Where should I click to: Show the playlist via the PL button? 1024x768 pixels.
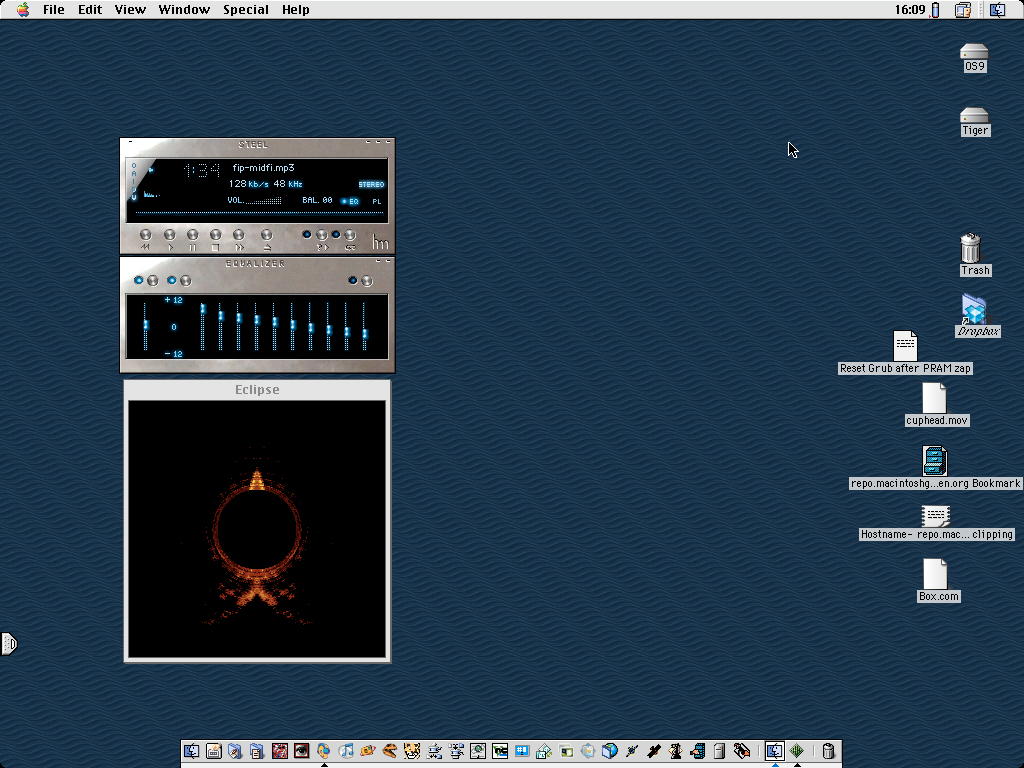click(x=377, y=201)
